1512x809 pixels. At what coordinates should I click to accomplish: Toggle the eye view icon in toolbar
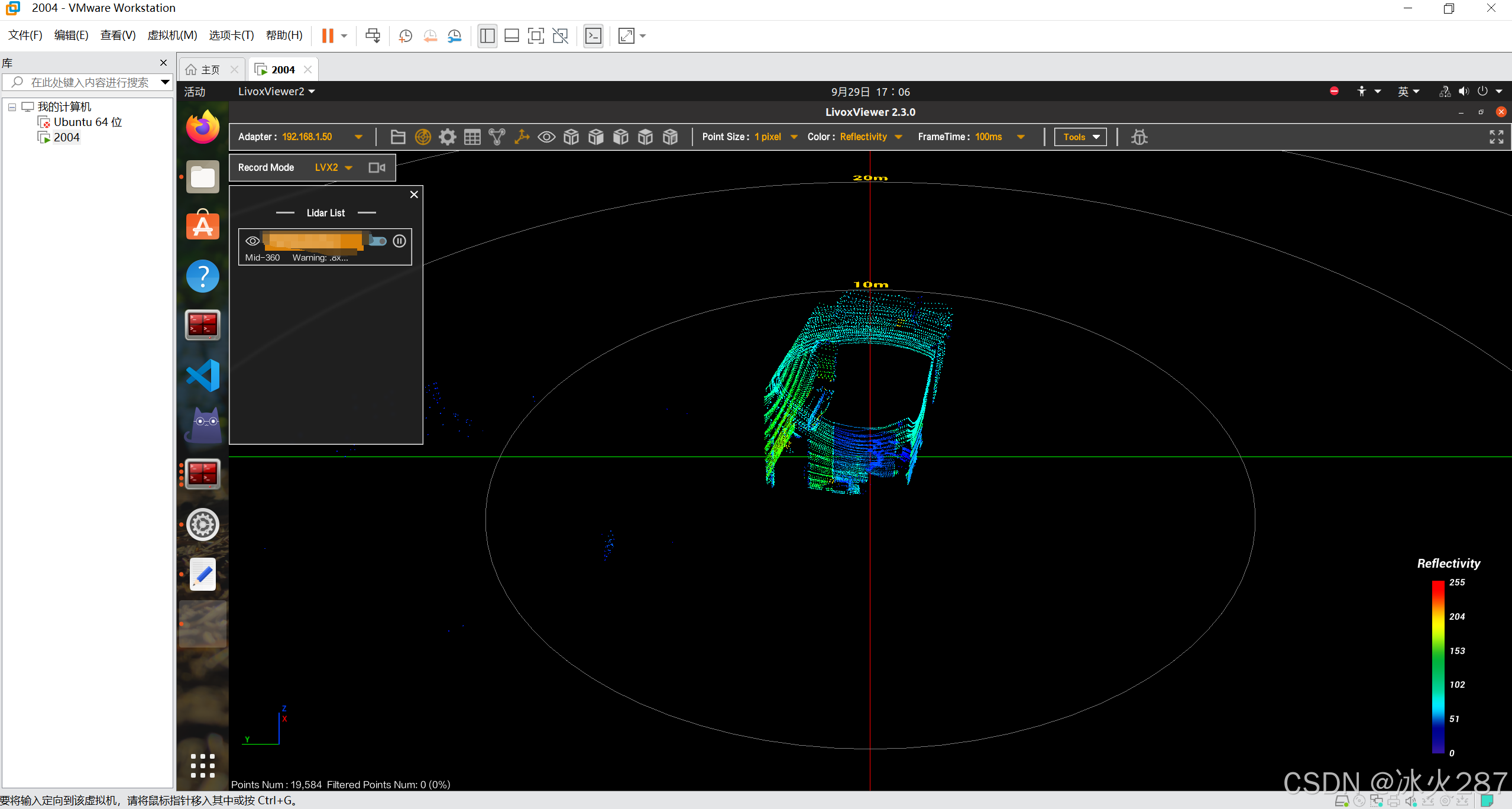pyautogui.click(x=546, y=137)
